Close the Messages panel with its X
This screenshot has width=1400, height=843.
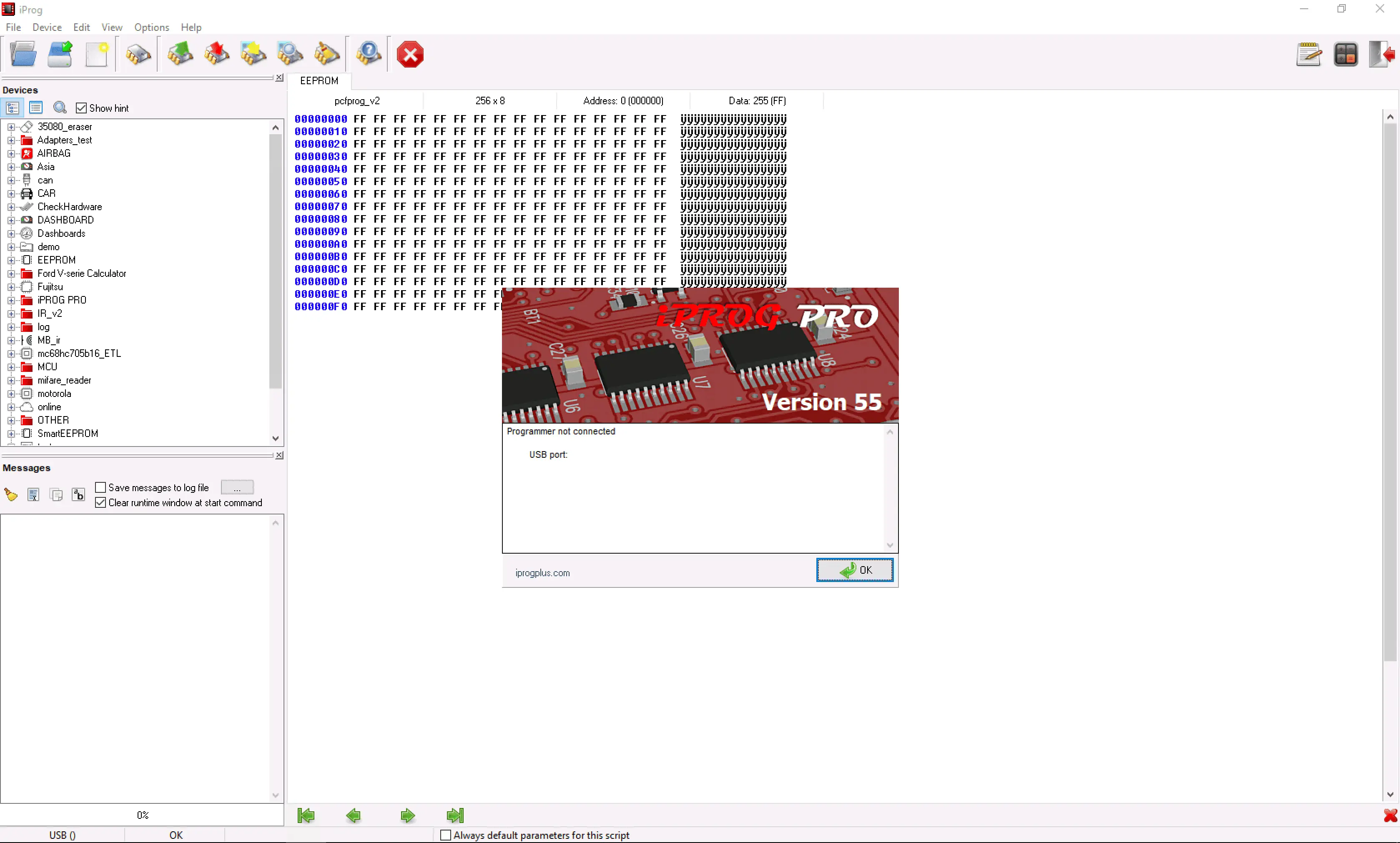pos(279,456)
